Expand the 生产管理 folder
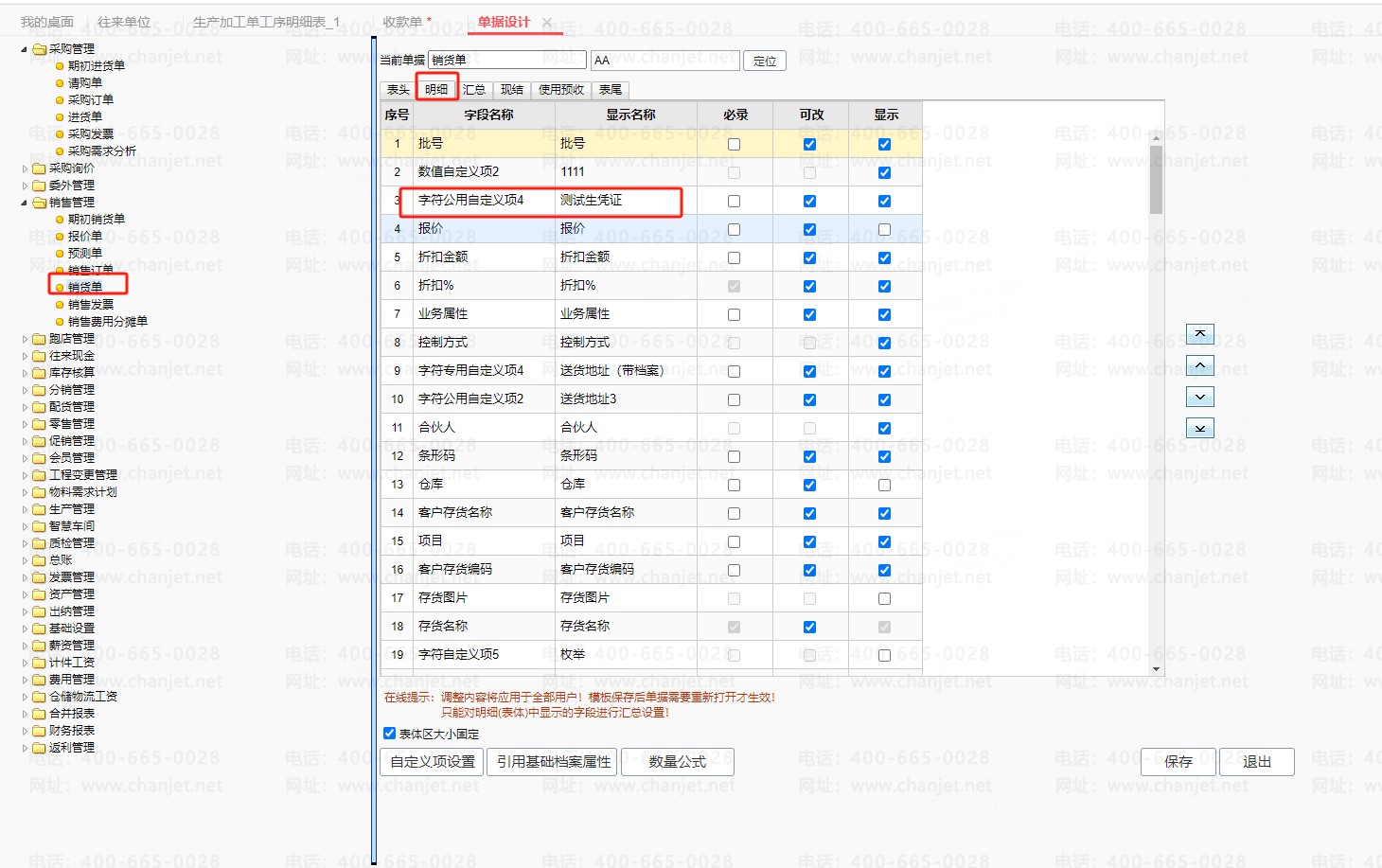The width and height of the screenshot is (1382, 868). (x=25, y=509)
